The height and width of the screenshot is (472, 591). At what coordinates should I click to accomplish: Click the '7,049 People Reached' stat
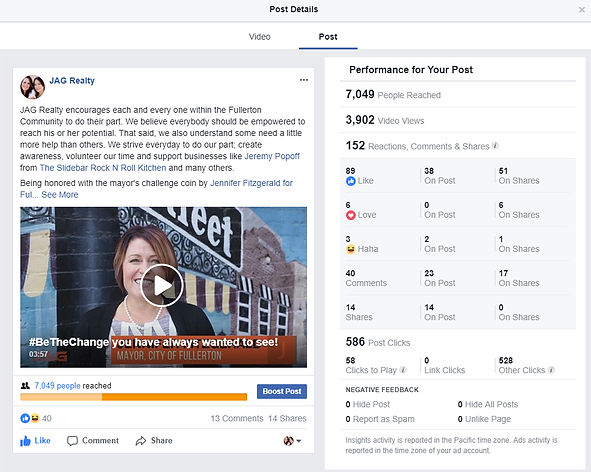point(393,94)
